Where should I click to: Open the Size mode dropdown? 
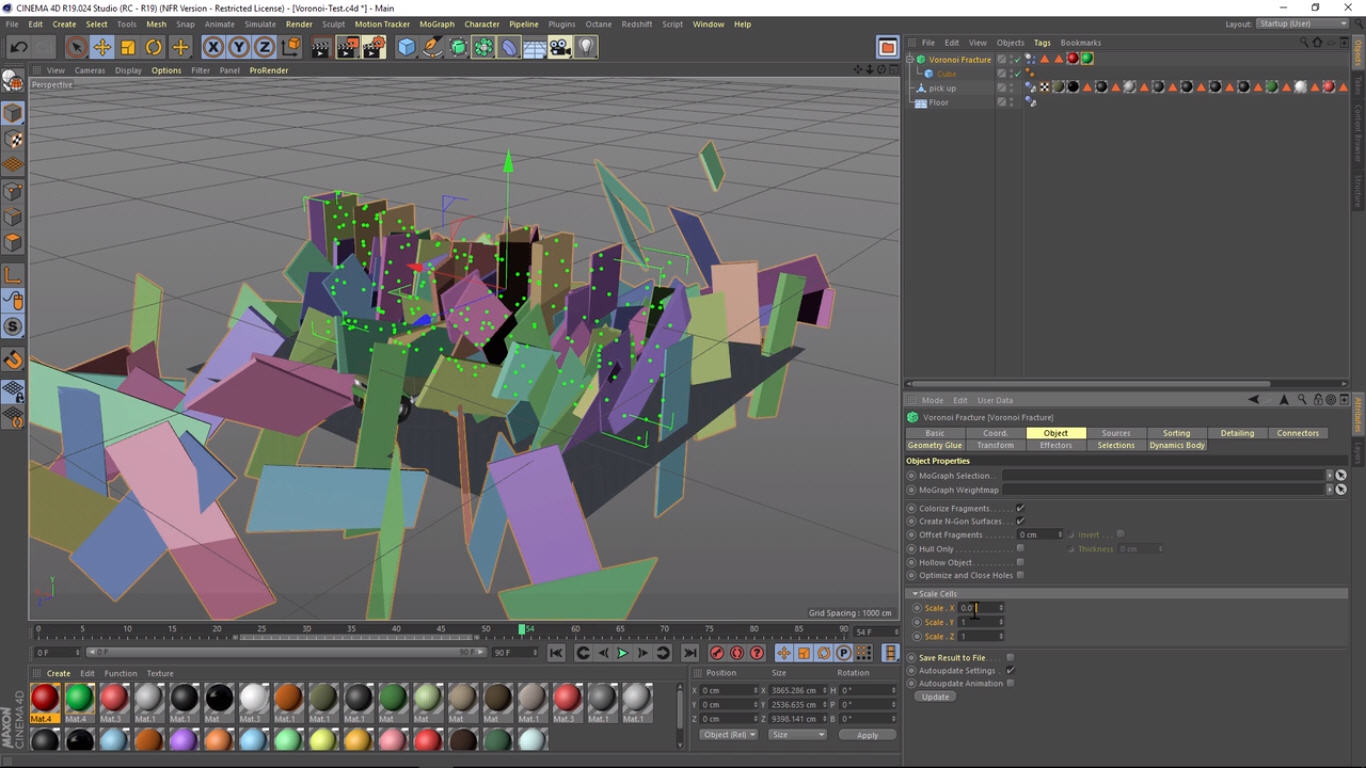(797, 735)
